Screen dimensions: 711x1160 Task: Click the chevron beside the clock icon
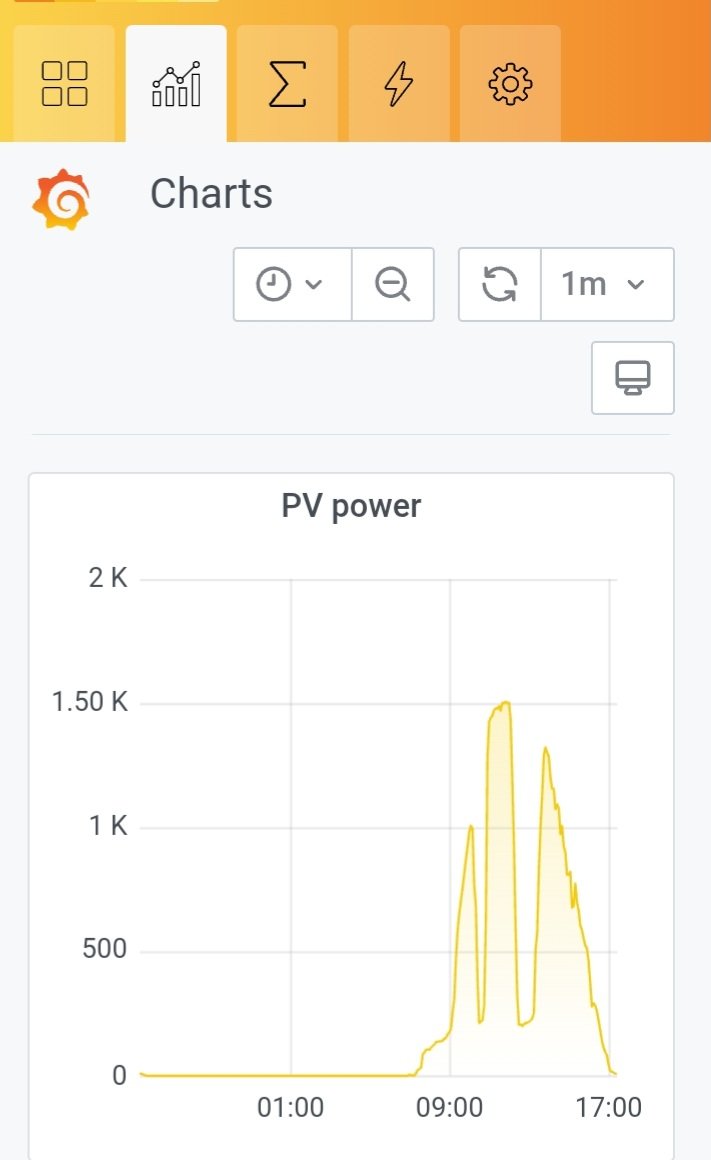pyautogui.click(x=313, y=285)
